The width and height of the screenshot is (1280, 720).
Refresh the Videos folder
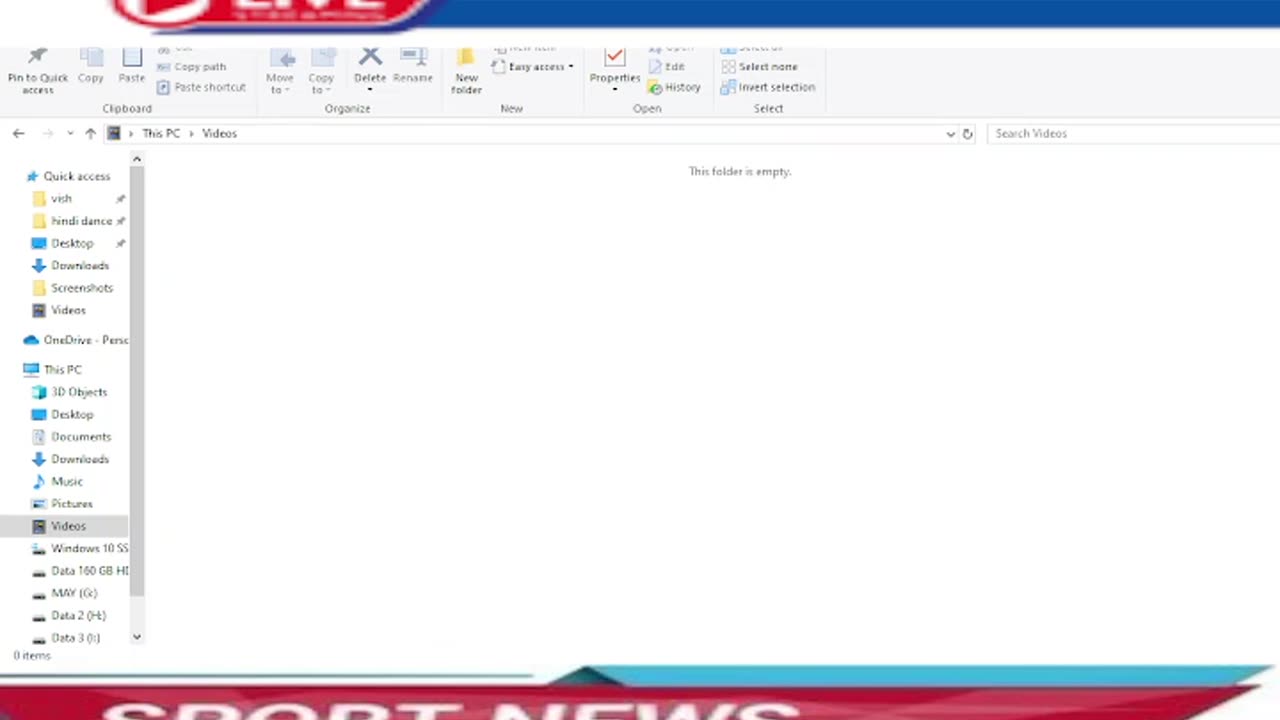[967, 134]
